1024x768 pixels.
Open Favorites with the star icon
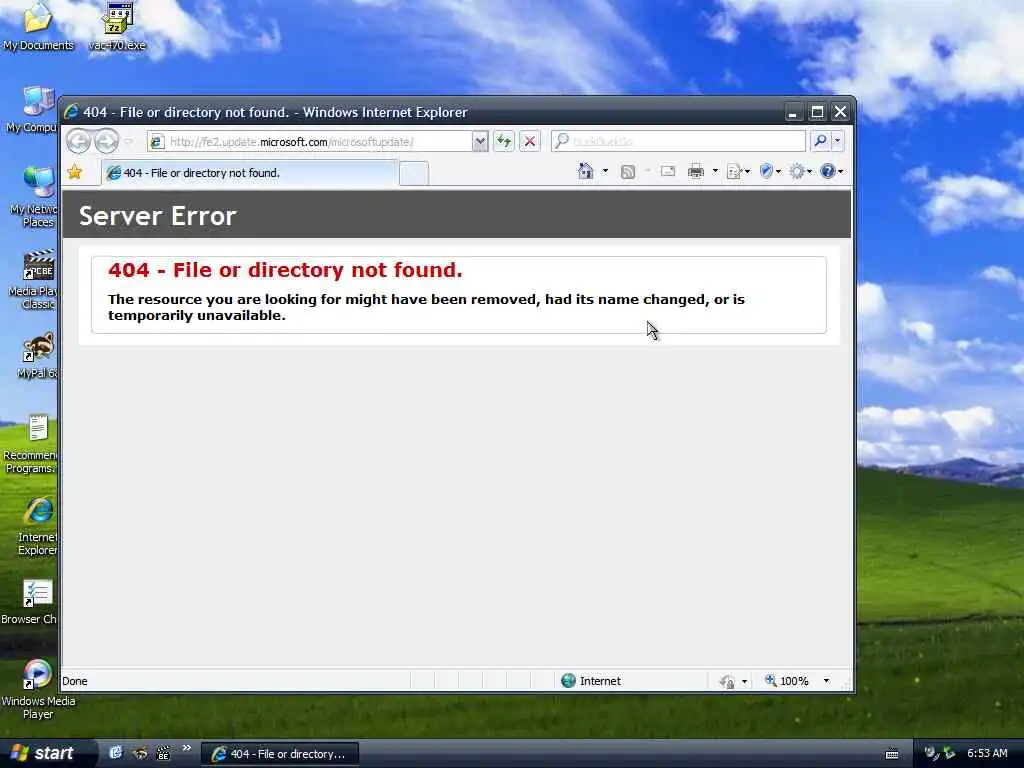click(74, 172)
